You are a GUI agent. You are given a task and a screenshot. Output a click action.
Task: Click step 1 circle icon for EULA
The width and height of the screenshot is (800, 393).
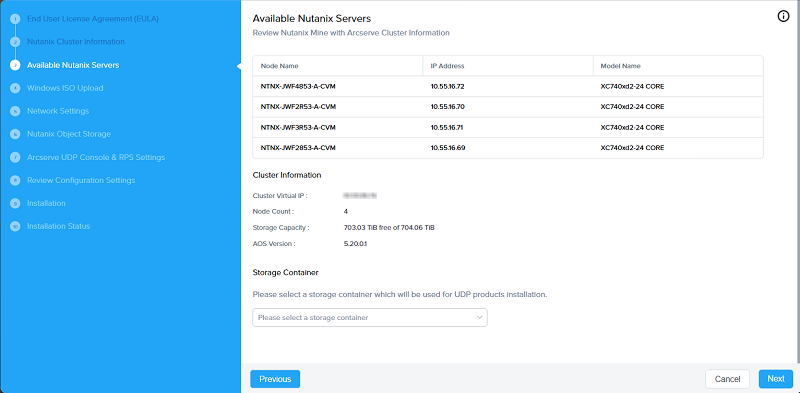[15, 19]
